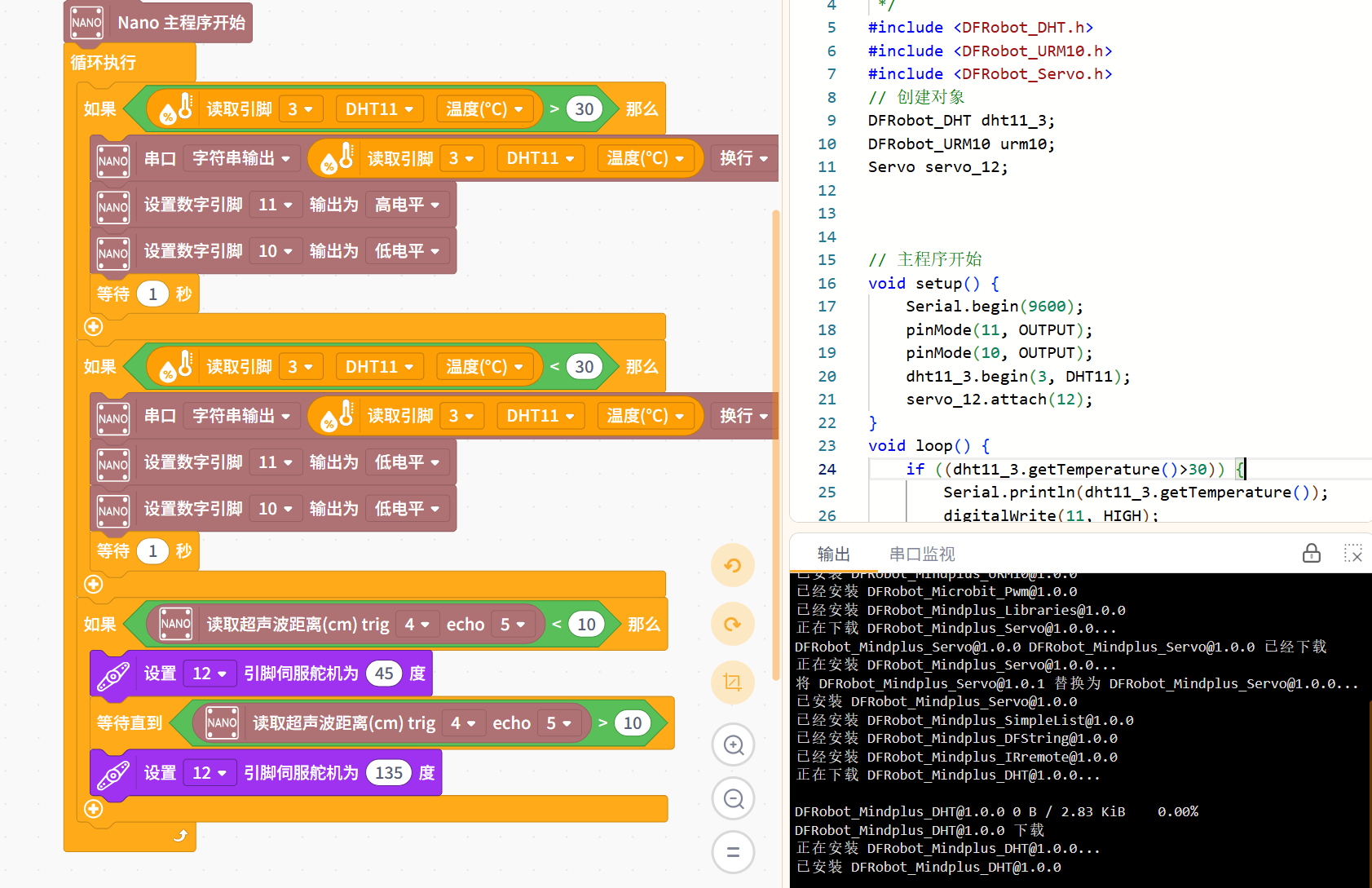This screenshot has height=888, width=1372.
Task: Zoom in the block workspace
Action: [x=733, y=744]
